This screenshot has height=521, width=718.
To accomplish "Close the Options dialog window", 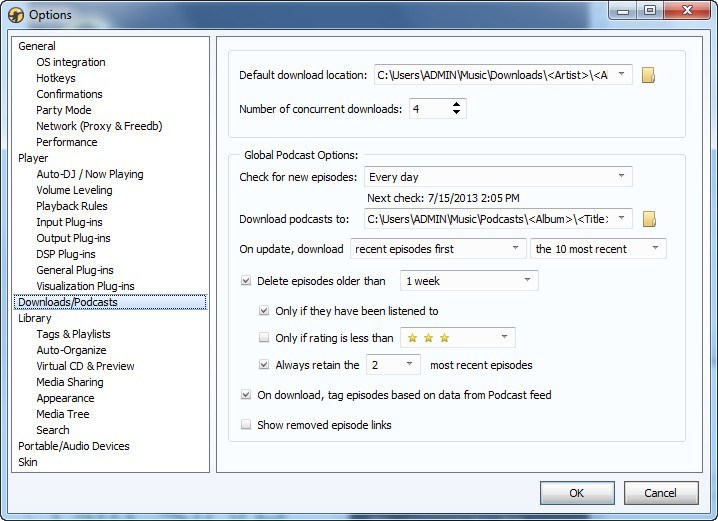I will coord(687,10).
